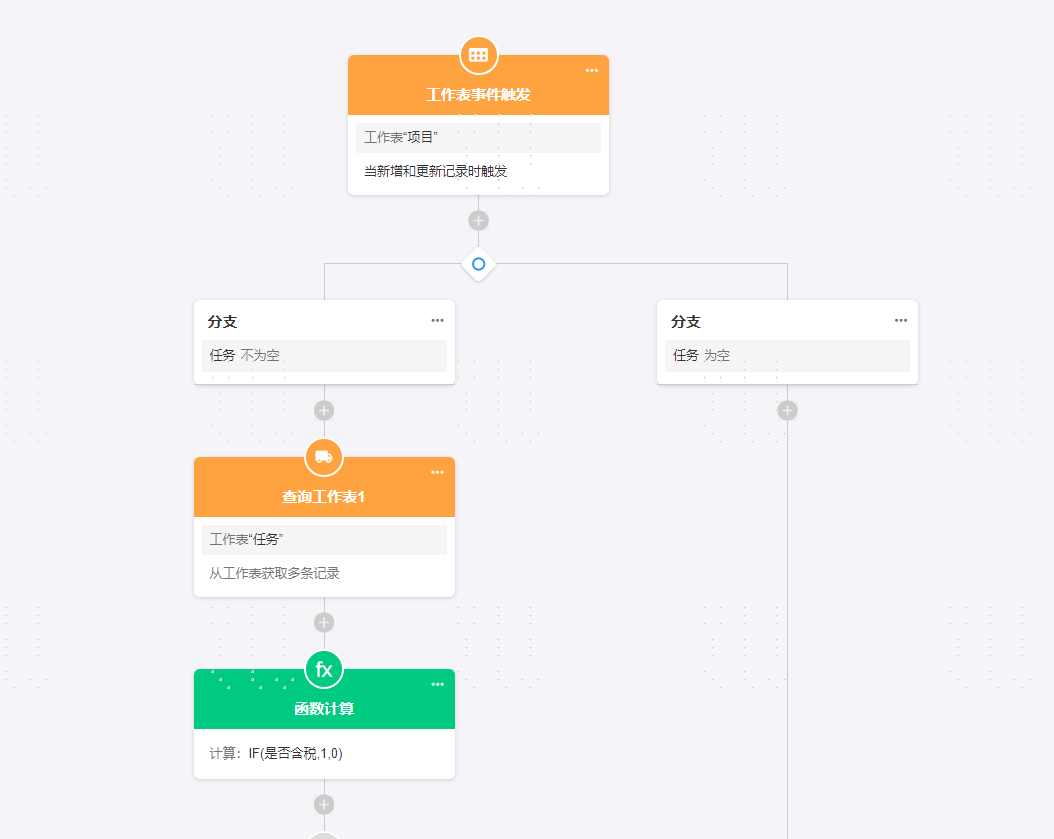Click the branch gateway diamond node
Viewport: 1054px width, 839px height.
(478, 264)
